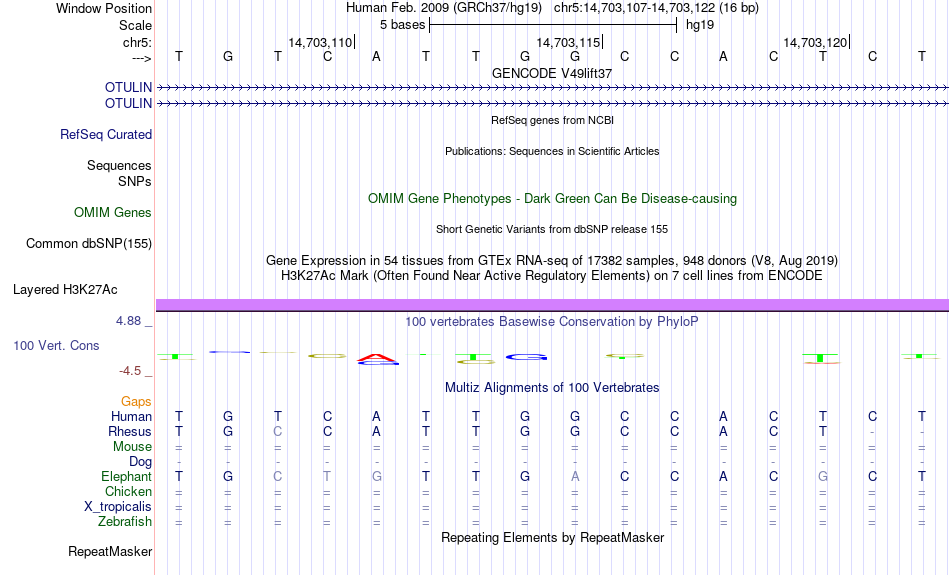Click the RepeatMasker track label
The height and width of the screenshot is (575, 950).
(110, 551)
